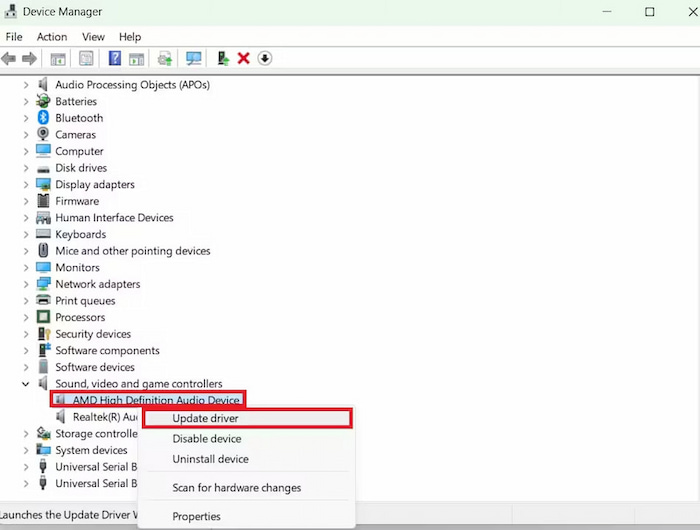Click the Back arrow toolbar icon
The image size is (700, 530).
pyautogui.click(x=8, y=58)
